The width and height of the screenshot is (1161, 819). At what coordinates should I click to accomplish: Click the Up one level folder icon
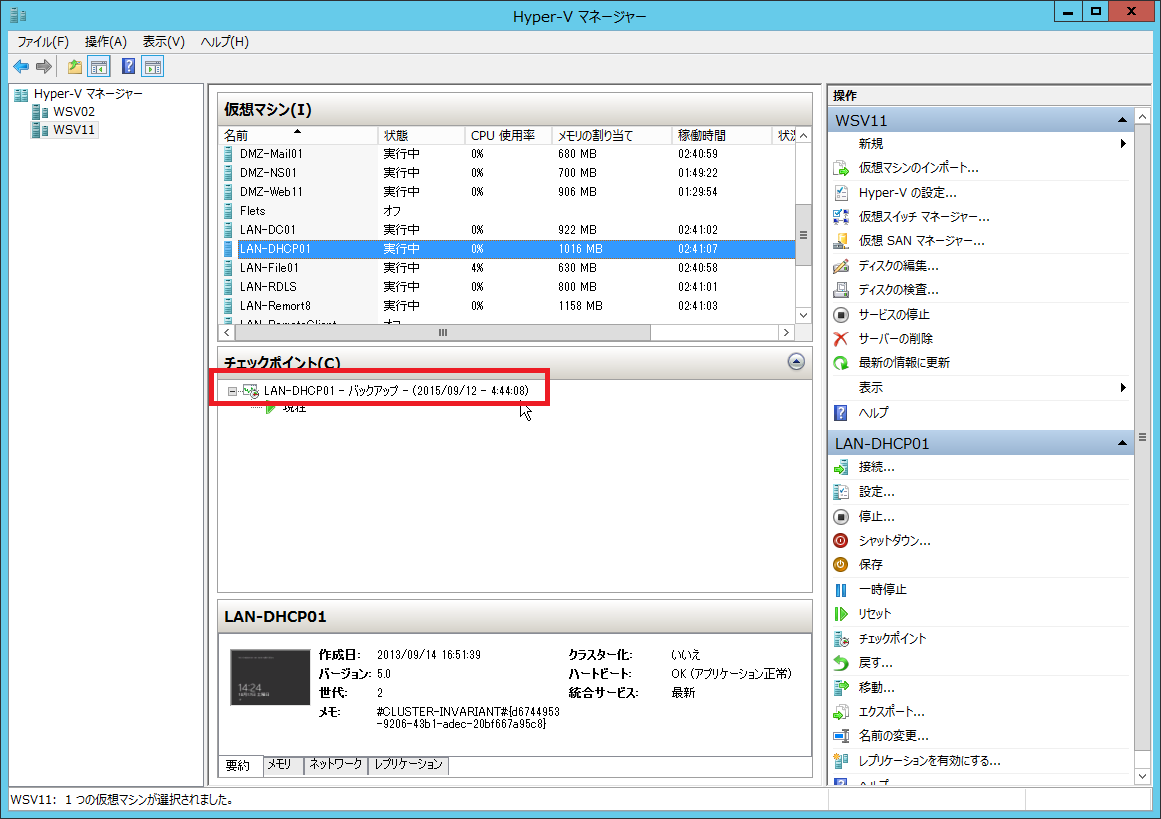tap(75, 67)
